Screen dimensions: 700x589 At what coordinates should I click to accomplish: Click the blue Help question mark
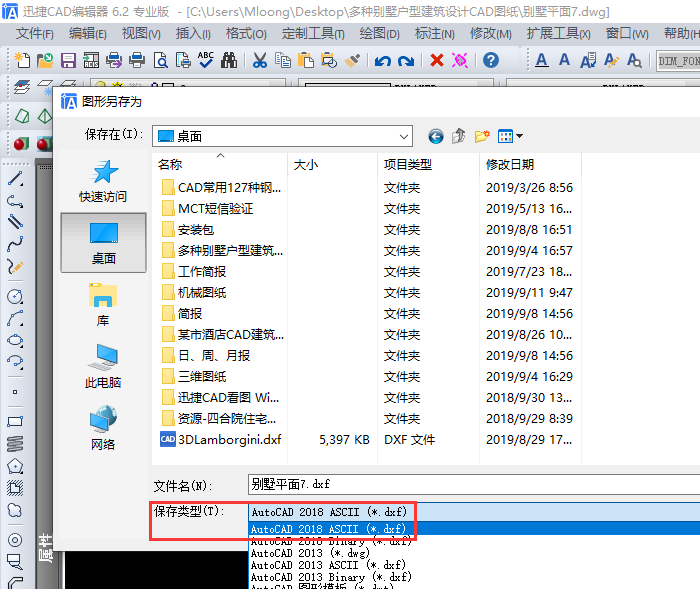(x=491, y=60)
